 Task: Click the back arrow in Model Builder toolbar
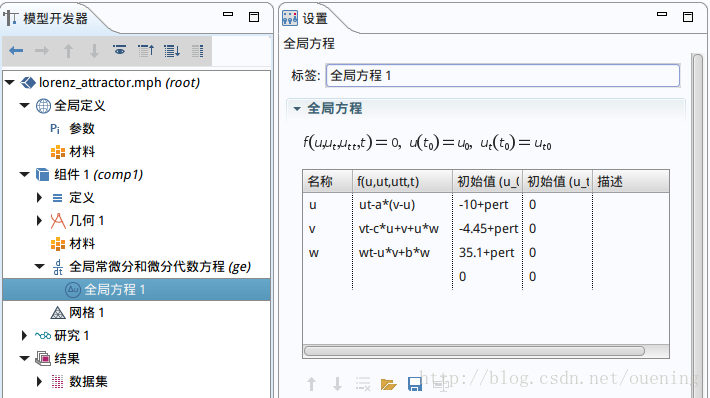click(x=16, y=51)
